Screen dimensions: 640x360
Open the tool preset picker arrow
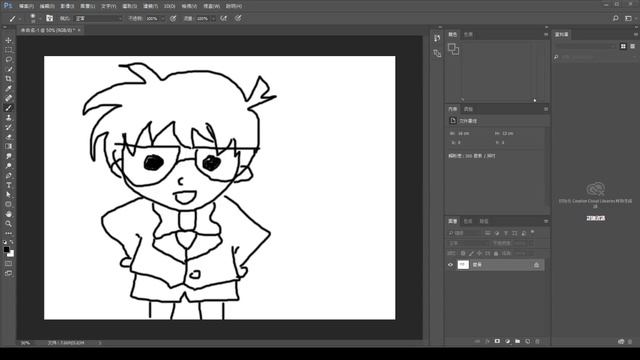point(20,19)
